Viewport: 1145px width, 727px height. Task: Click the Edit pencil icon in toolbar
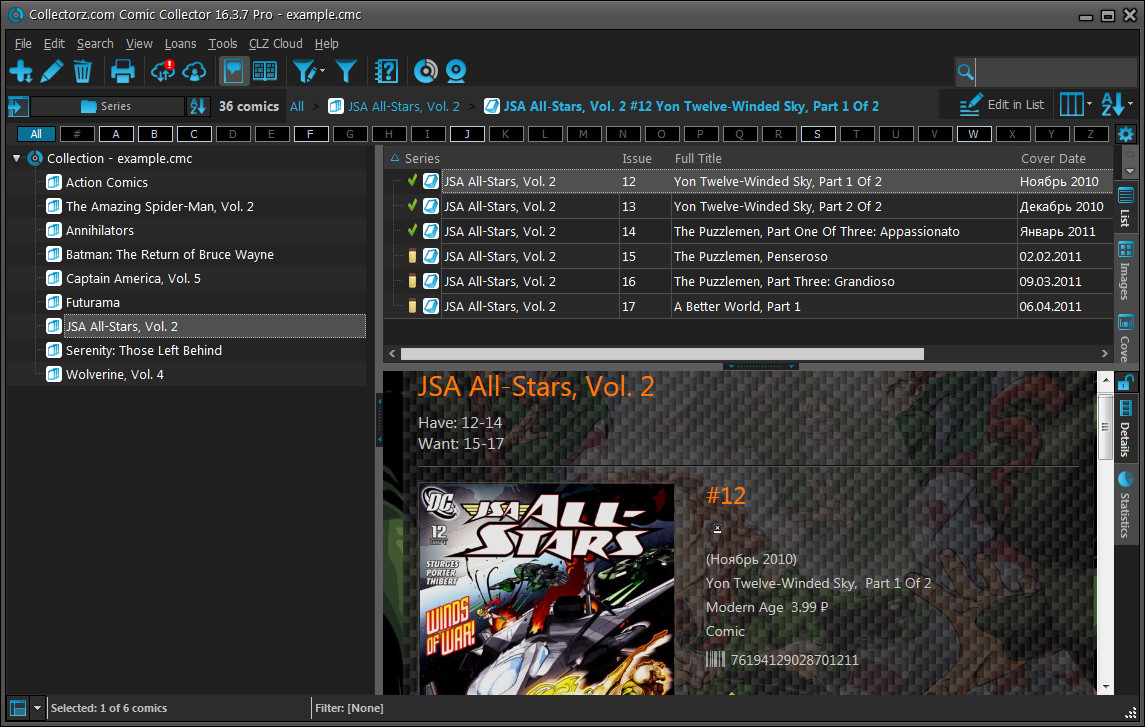pos(52,72)
